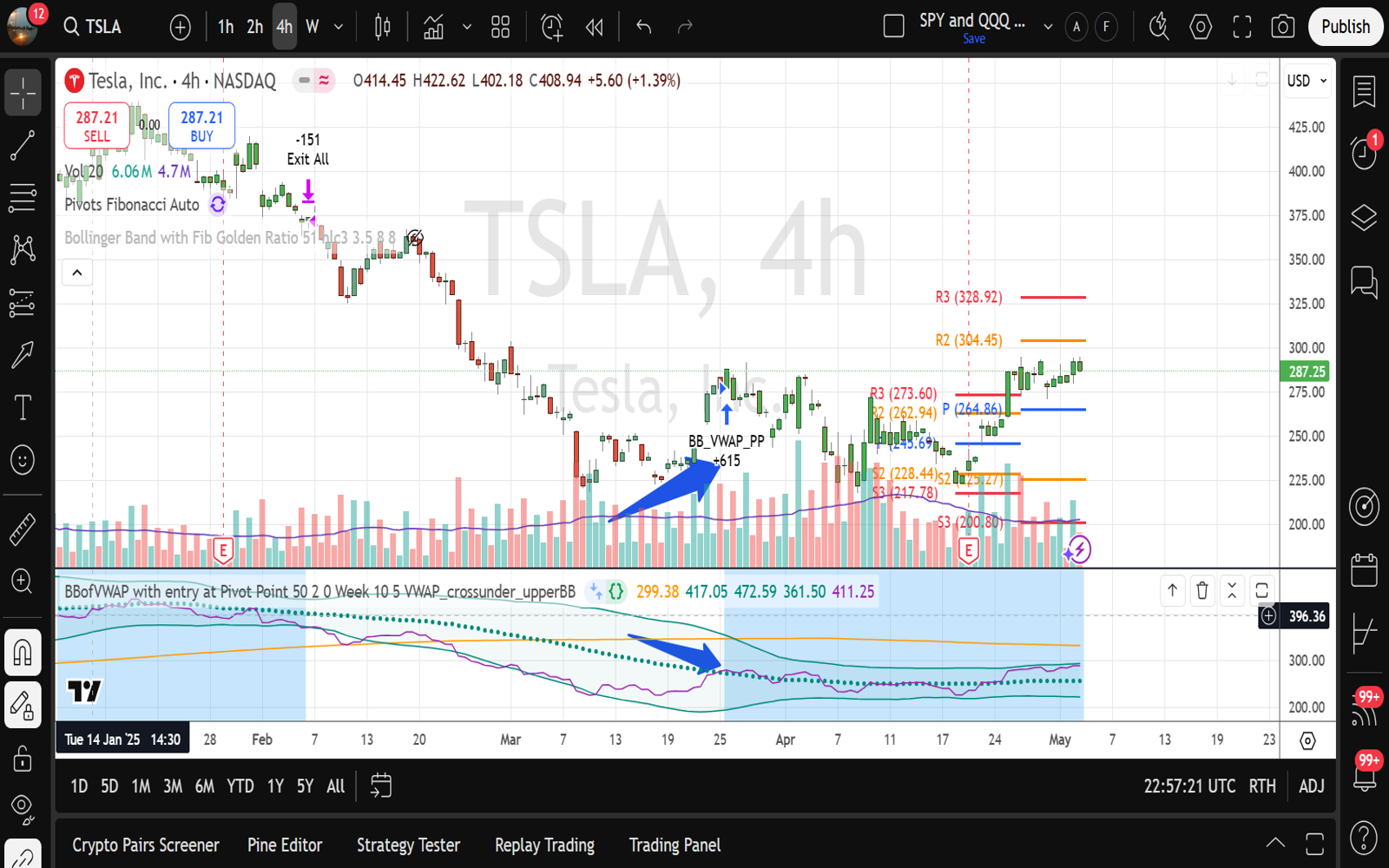1389x868 pixels.
Task: Select the crosshair cursor tool
Action: (x=23, y=92)
